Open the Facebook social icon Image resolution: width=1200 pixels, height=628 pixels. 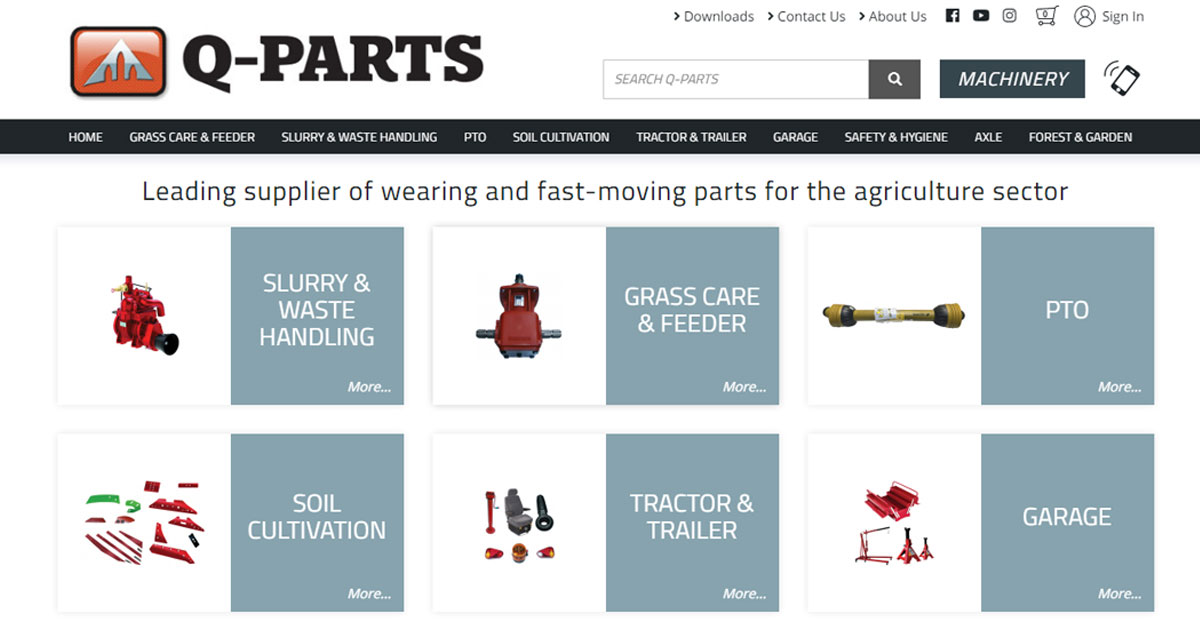coord(952,16)
